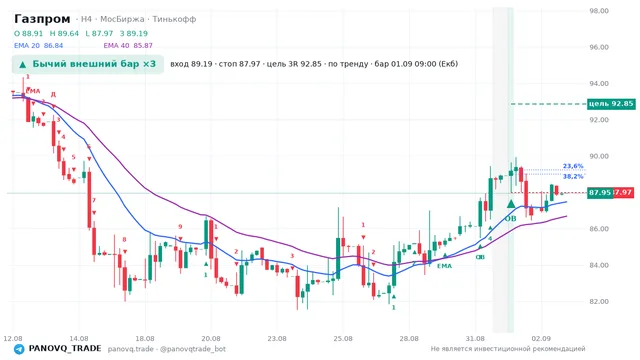Click the 'цель 92.85' target price label
This screenshot has width=640, height=360.
click(611, 104)
